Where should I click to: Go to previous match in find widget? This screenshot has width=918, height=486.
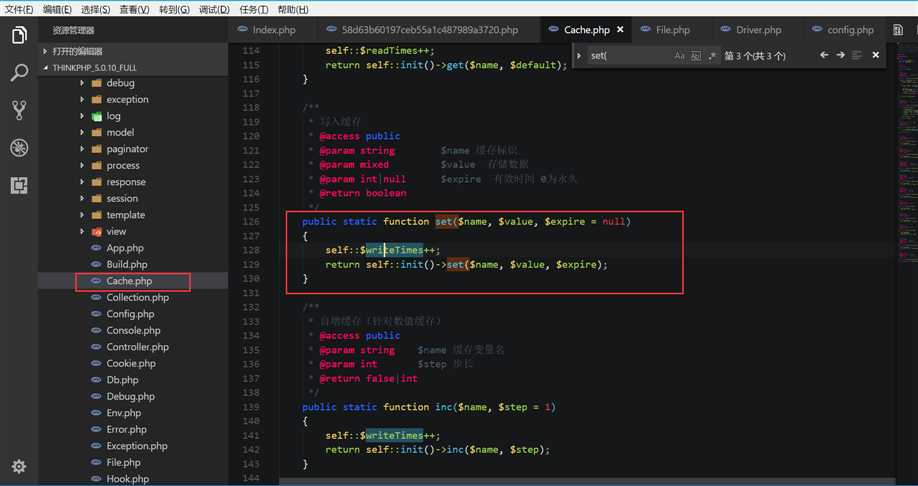point(824,55)
